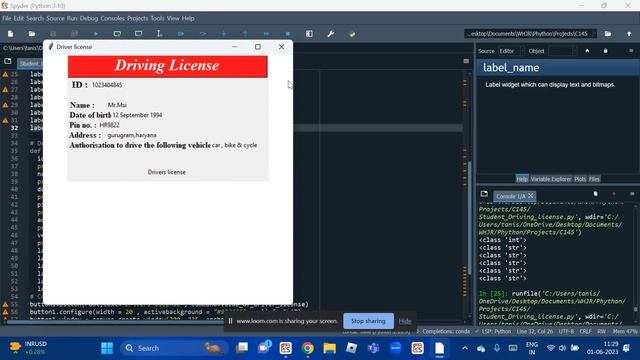
Task: Click the Stop debugging square icon
Action: tap(288, 34)
